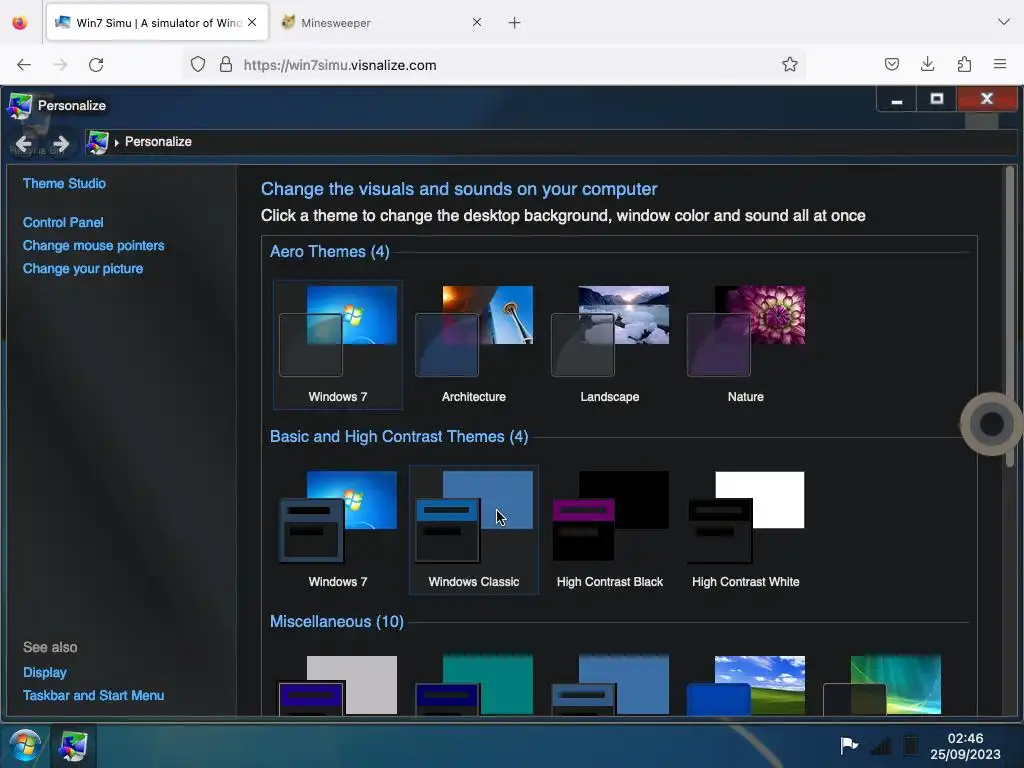Select the Basic Windows 7 theme
This screenshot has height=768, width=1024.
pyautogui.click(x=338, y=530)
